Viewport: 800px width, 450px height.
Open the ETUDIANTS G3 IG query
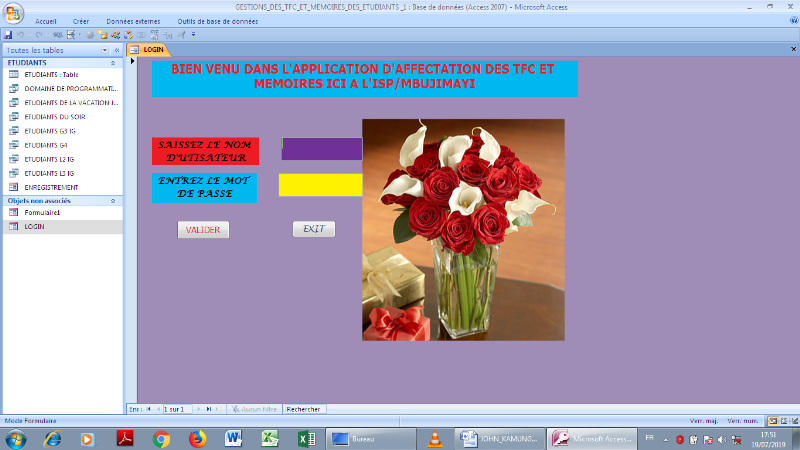(x=63, y=131)
